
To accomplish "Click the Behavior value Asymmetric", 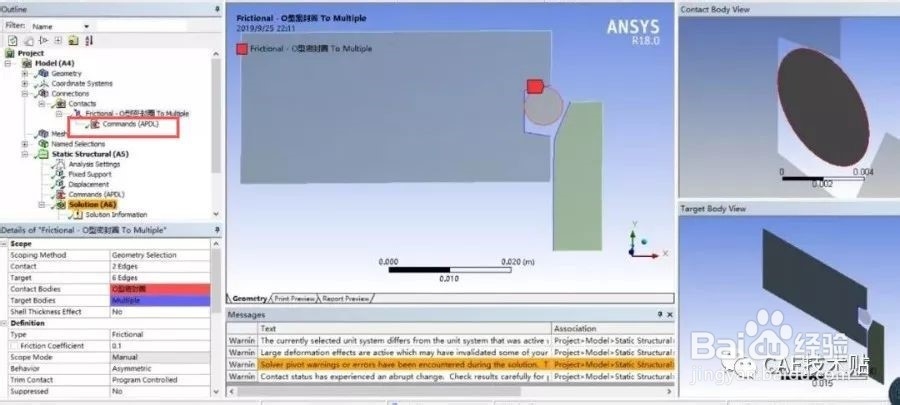I will pos(160,369).
